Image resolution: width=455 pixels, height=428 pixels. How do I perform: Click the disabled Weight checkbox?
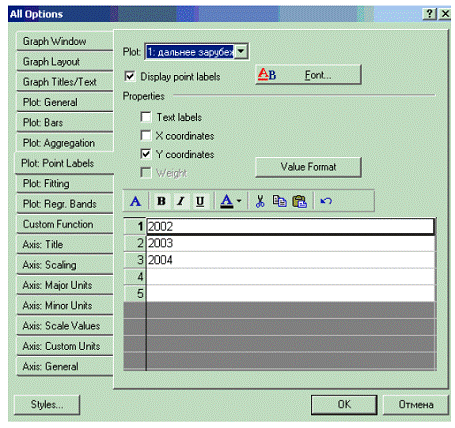[146, 173]
